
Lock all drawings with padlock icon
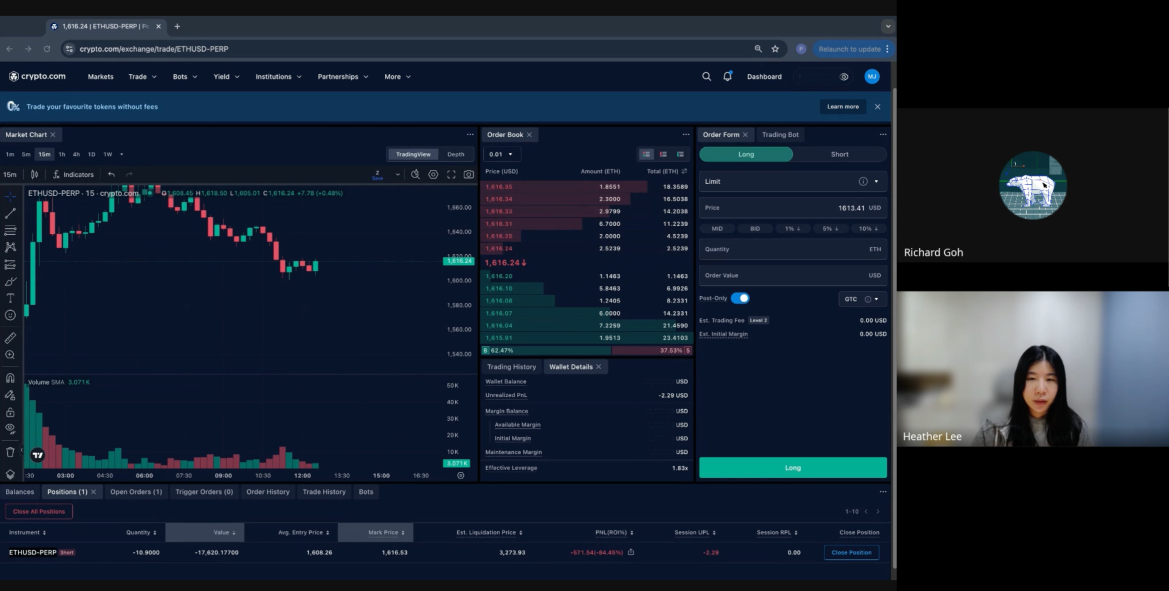click(10, 412)
